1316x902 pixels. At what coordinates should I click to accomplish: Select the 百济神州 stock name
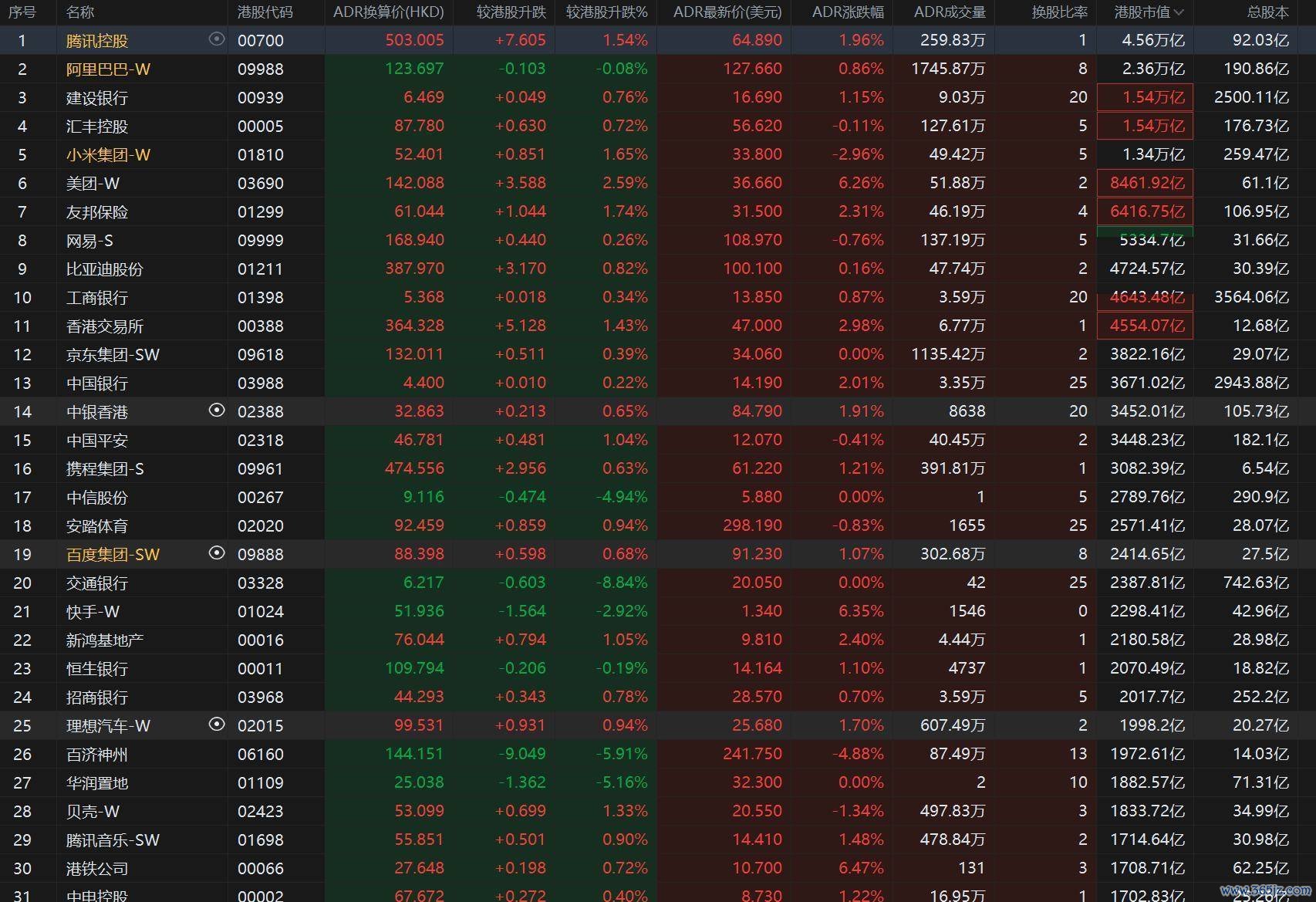coord(97,754)
